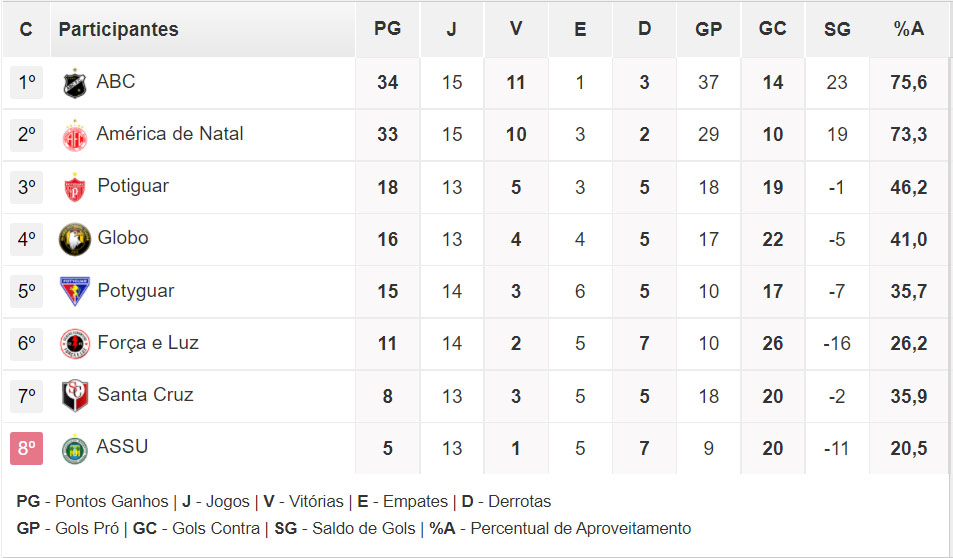Image resolution: width=953 pixels, height=558 pixels.
Task: Select the Santa Cruz shield crest
Action: (x=75, y=396)
